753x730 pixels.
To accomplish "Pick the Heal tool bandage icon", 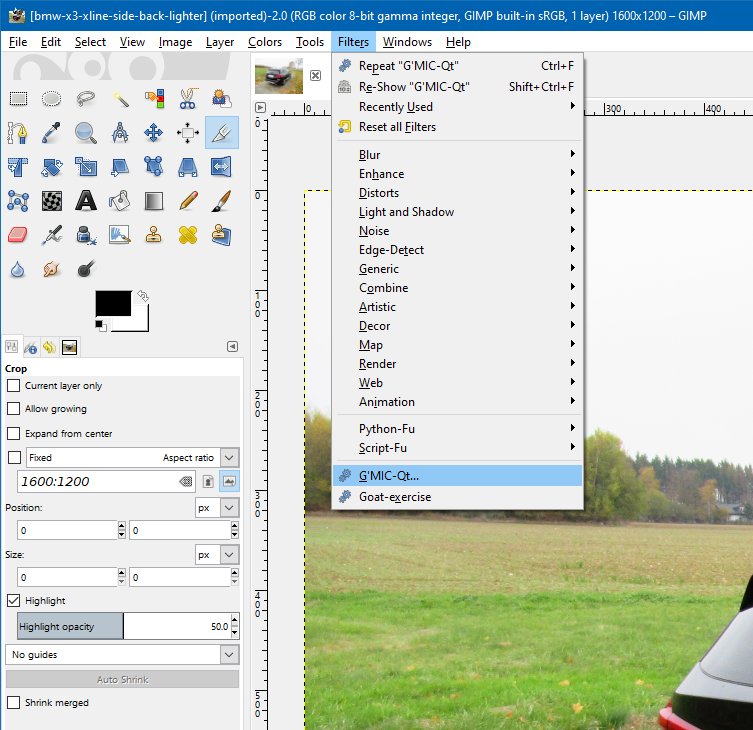I will coord(187,234).
